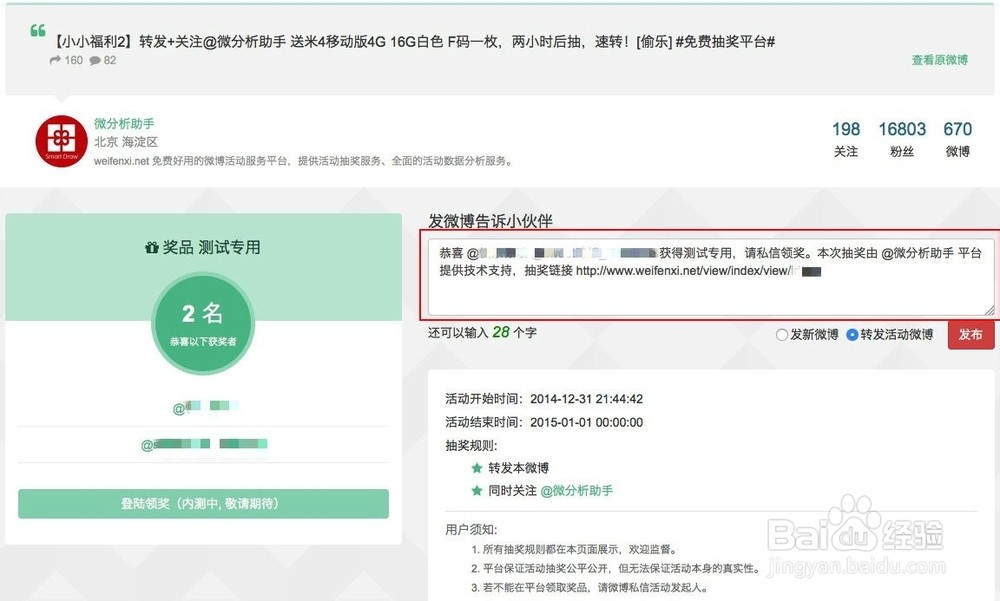This screenshot has width=1000, height=601.
Task: Click the repost arrow icon showing 160
Action: [x=55, y=60]
